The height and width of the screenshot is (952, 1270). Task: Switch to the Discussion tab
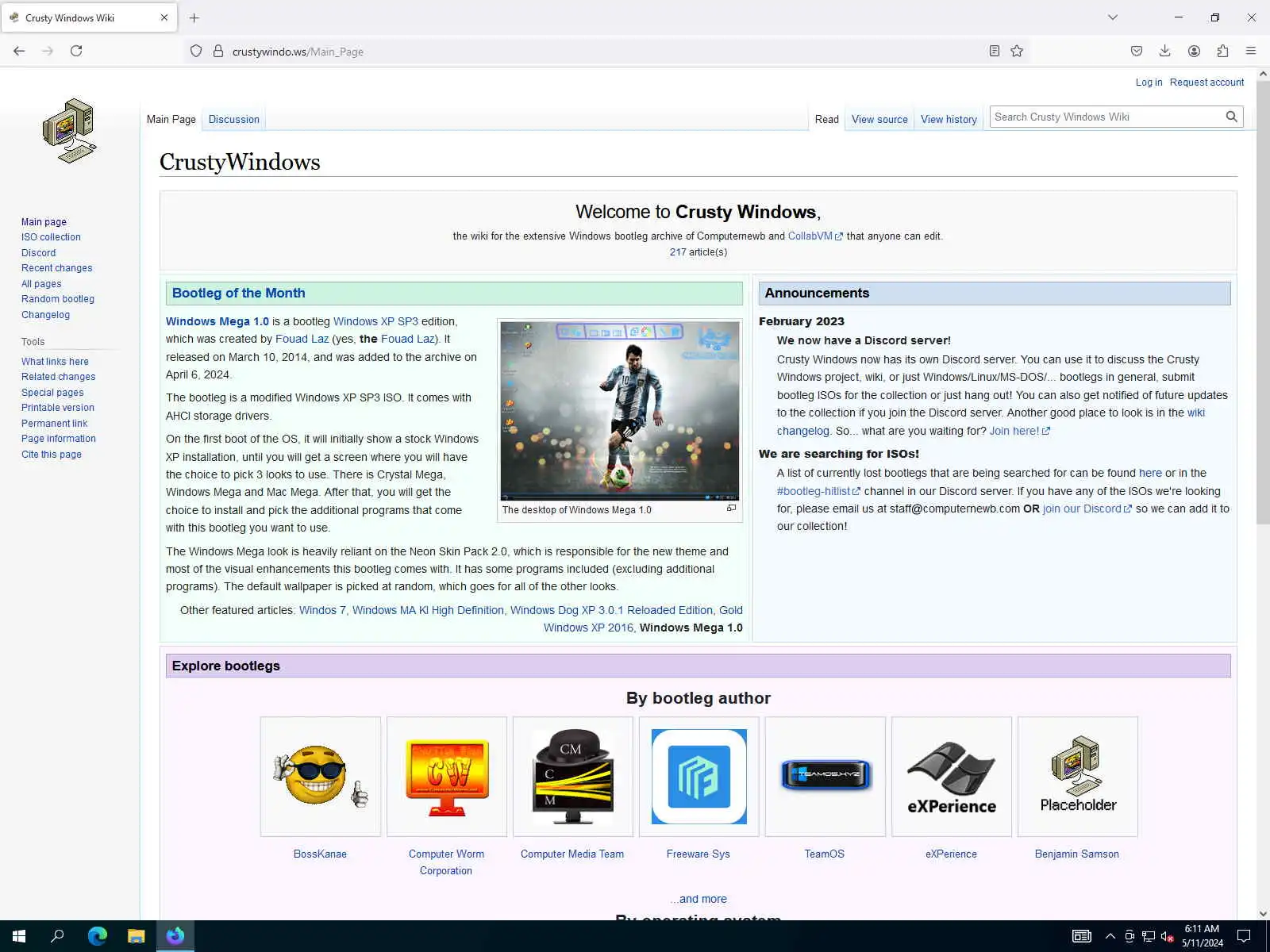[x=234, y=119]
